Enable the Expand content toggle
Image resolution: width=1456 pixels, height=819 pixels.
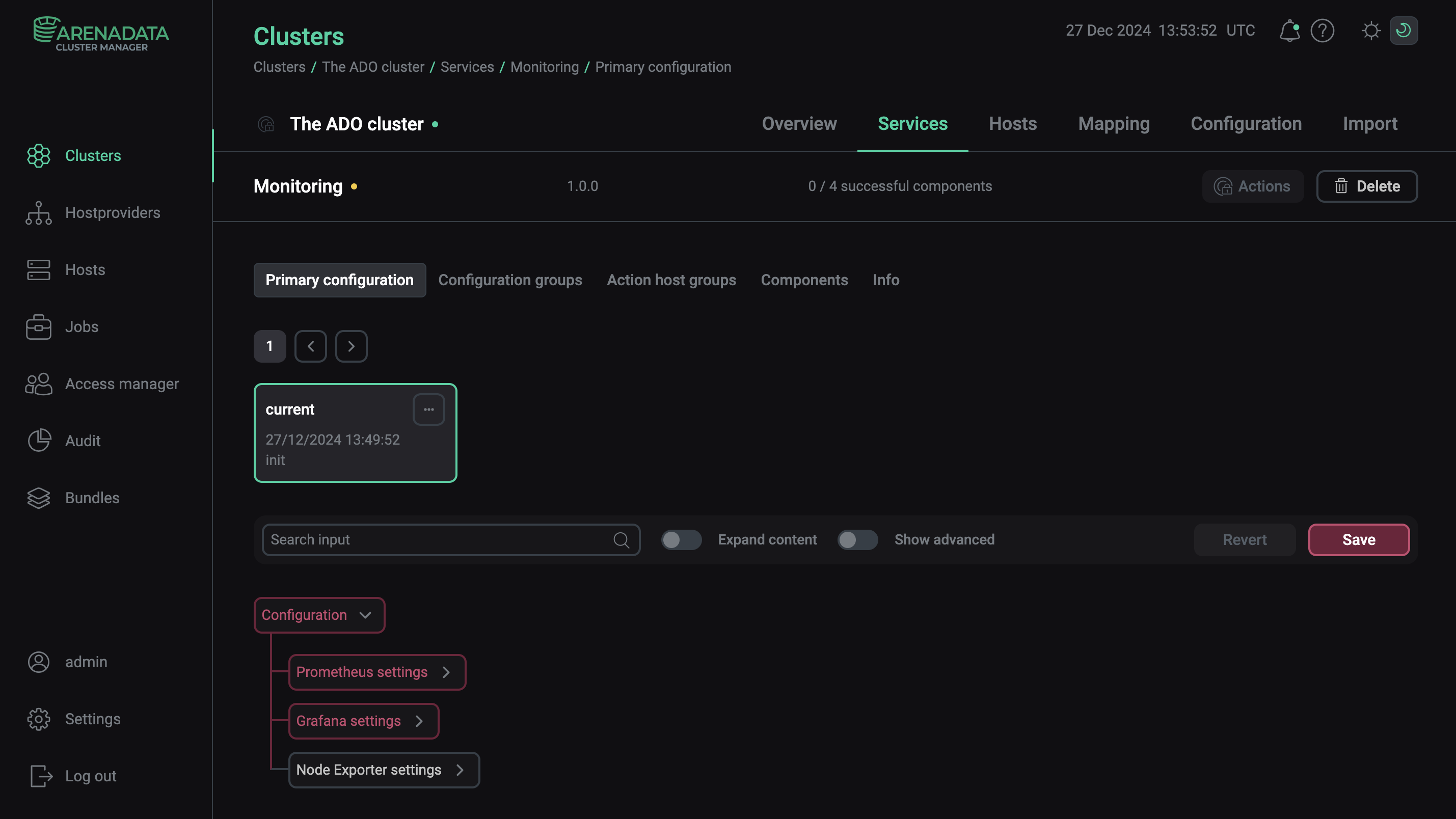pos(682,540)
